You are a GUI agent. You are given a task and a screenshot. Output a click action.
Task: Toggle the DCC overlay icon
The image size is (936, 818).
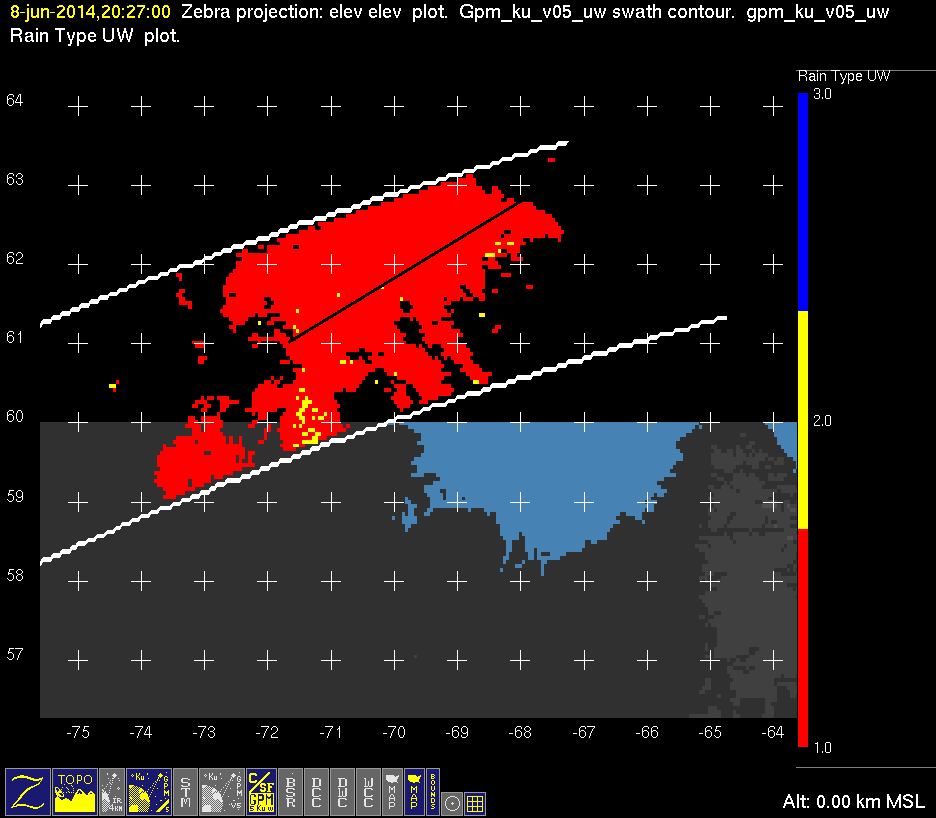317,791
